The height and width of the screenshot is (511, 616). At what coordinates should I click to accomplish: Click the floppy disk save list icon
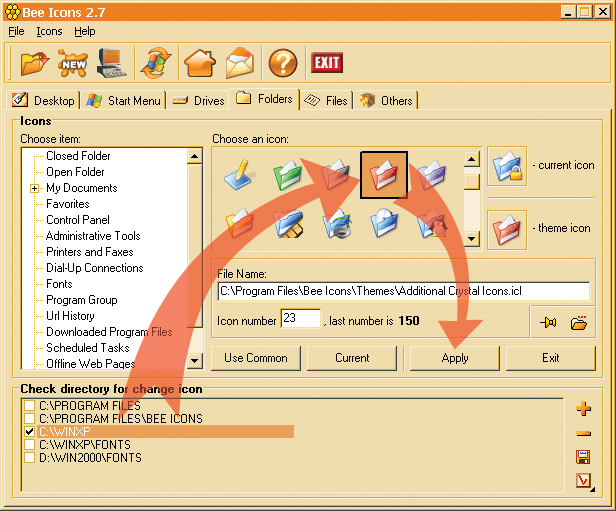tap(583, 457)
